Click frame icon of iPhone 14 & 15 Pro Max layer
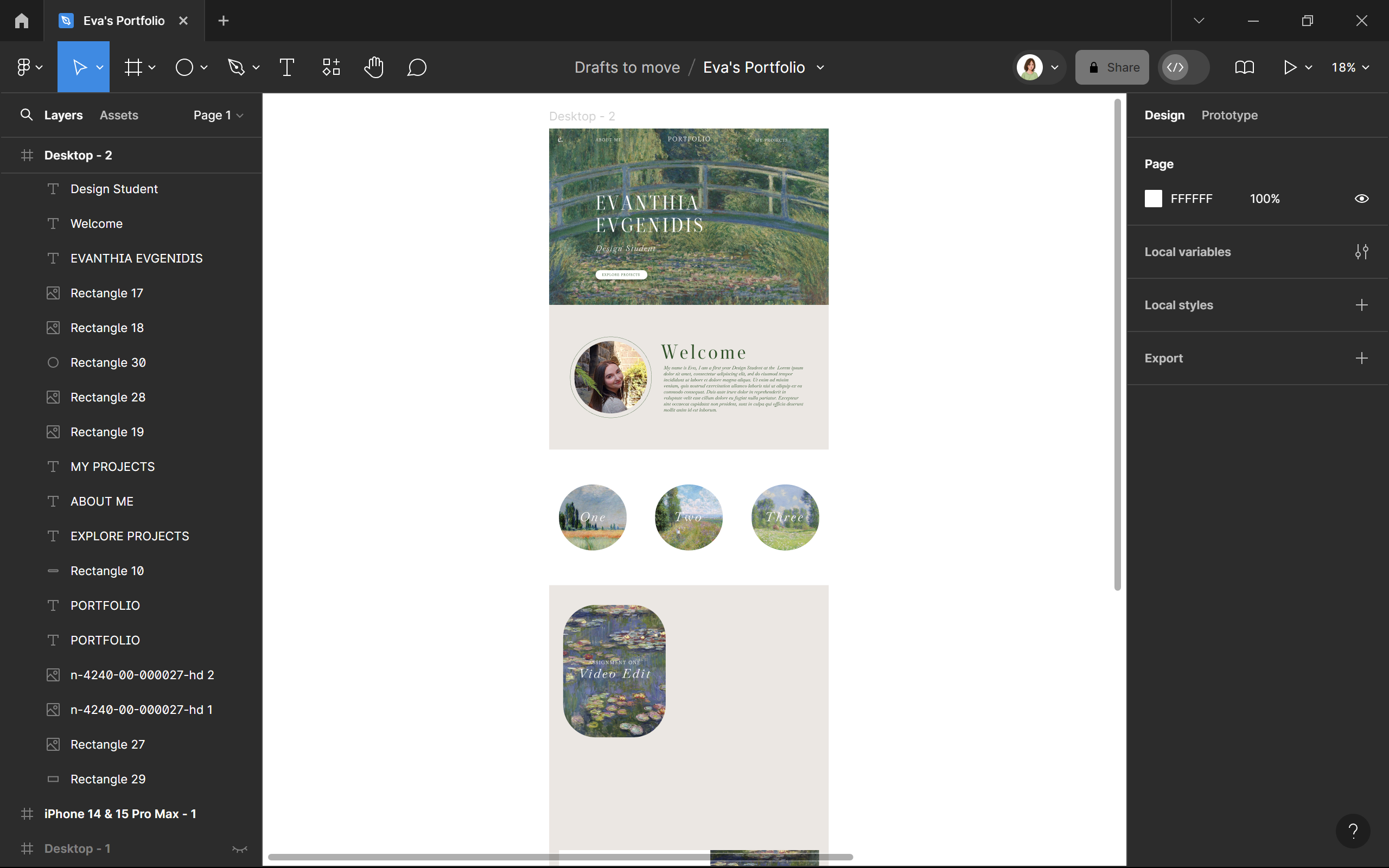This screenshot has height=868, width=1389. coord(27,813)
